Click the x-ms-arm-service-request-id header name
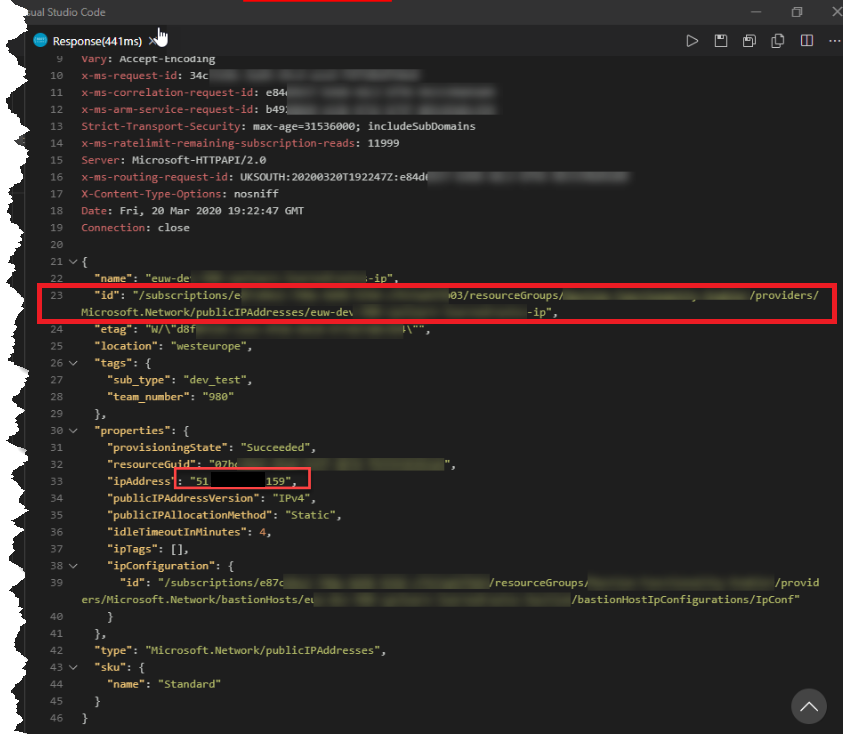843x734 pixels. click(x=167, y=109)
